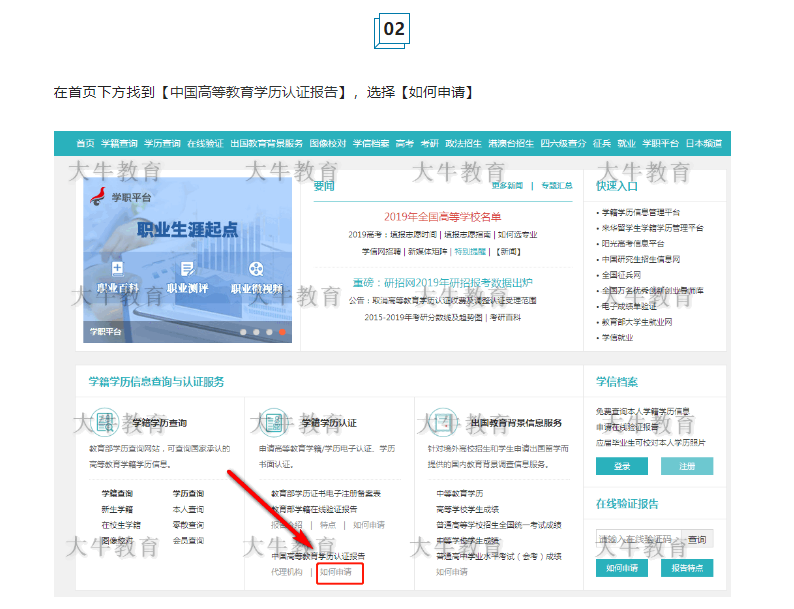This screenshot has height=609, width=794.
Task: Open the 学信网招聘 link
Action: (x=381, y=251)
